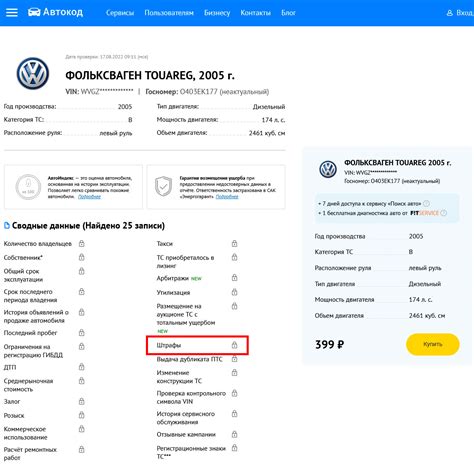The width and height of the screenshot is (474, 467).
Task: Click the lock icon for Такси
Action: [x=235, y=244]
